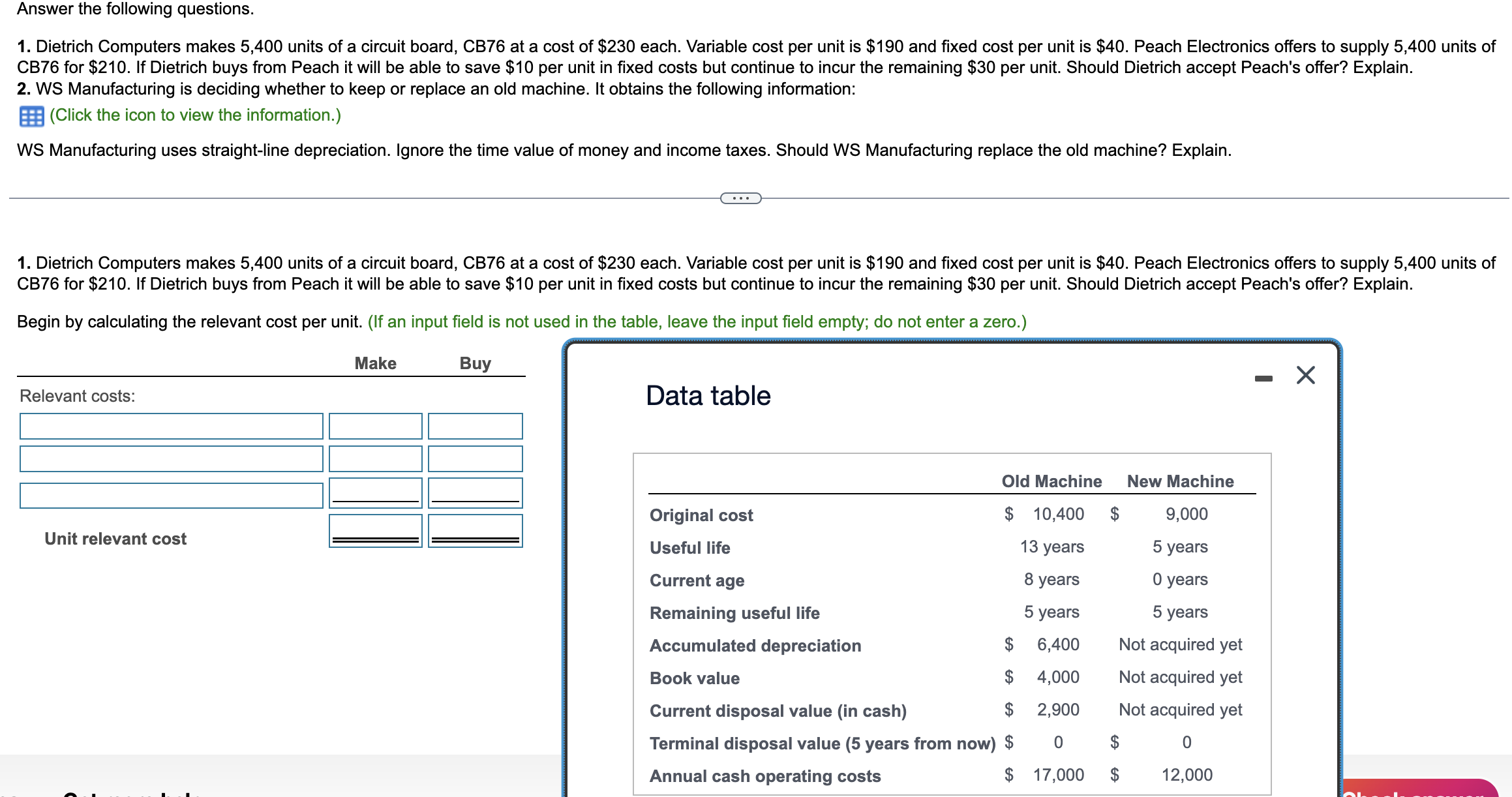The height and width of the screenshot is (797, 1512).
Task: Expand the ellipsis divider handle
Action: coord(740,198)
